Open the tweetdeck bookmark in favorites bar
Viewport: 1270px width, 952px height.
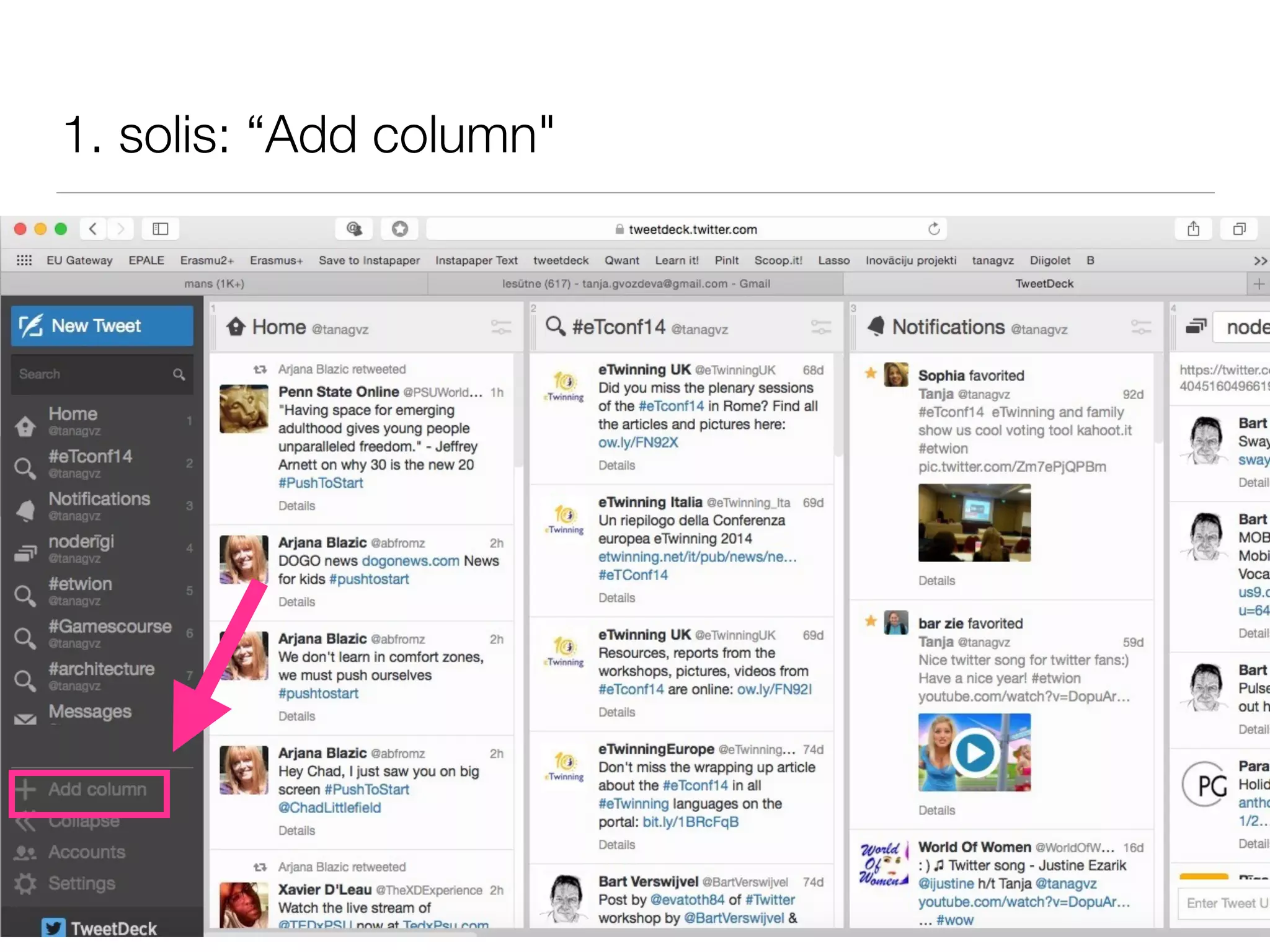(560, 260)
